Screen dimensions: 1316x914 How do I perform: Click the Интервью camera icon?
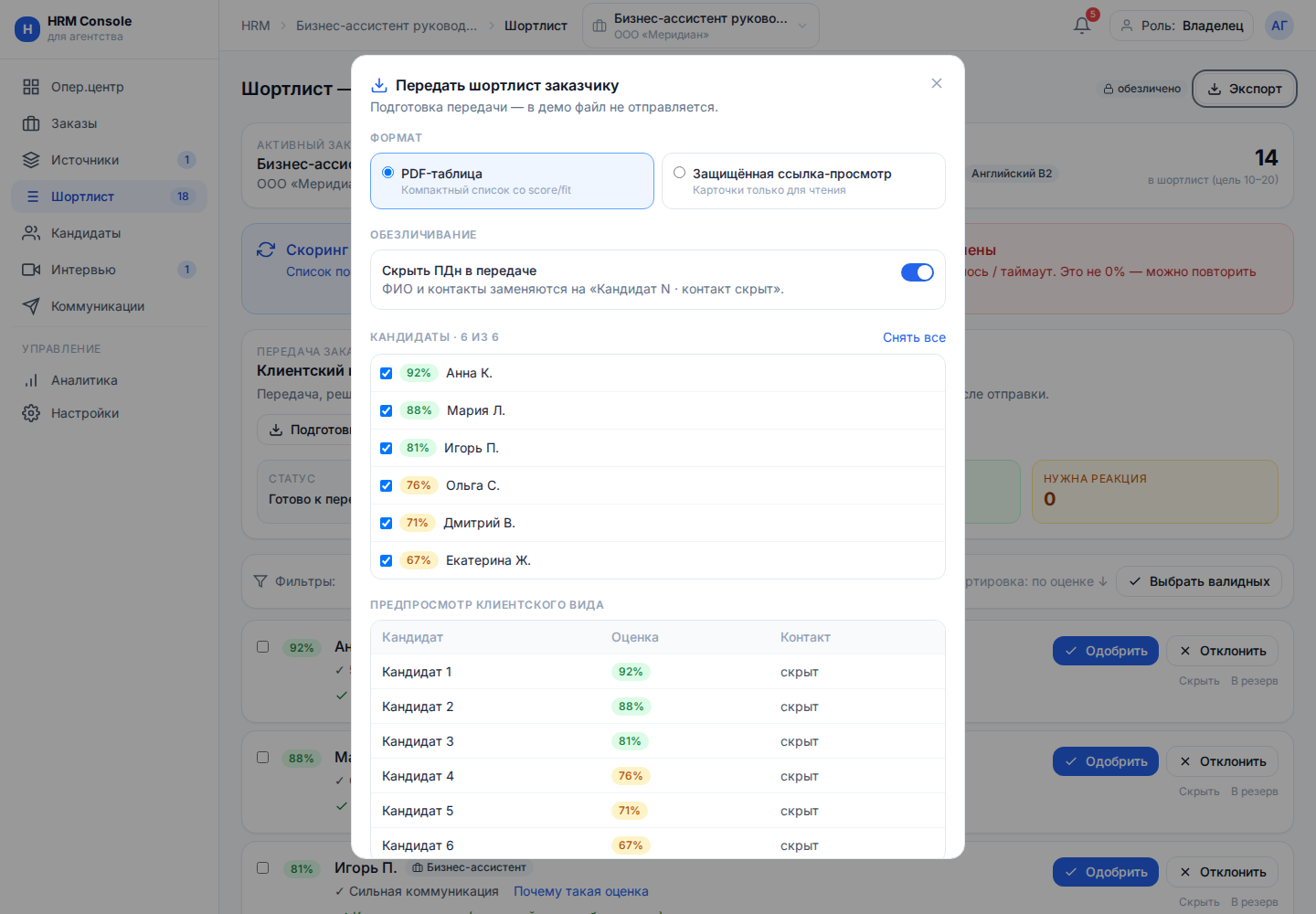click(x=31, y=270)
